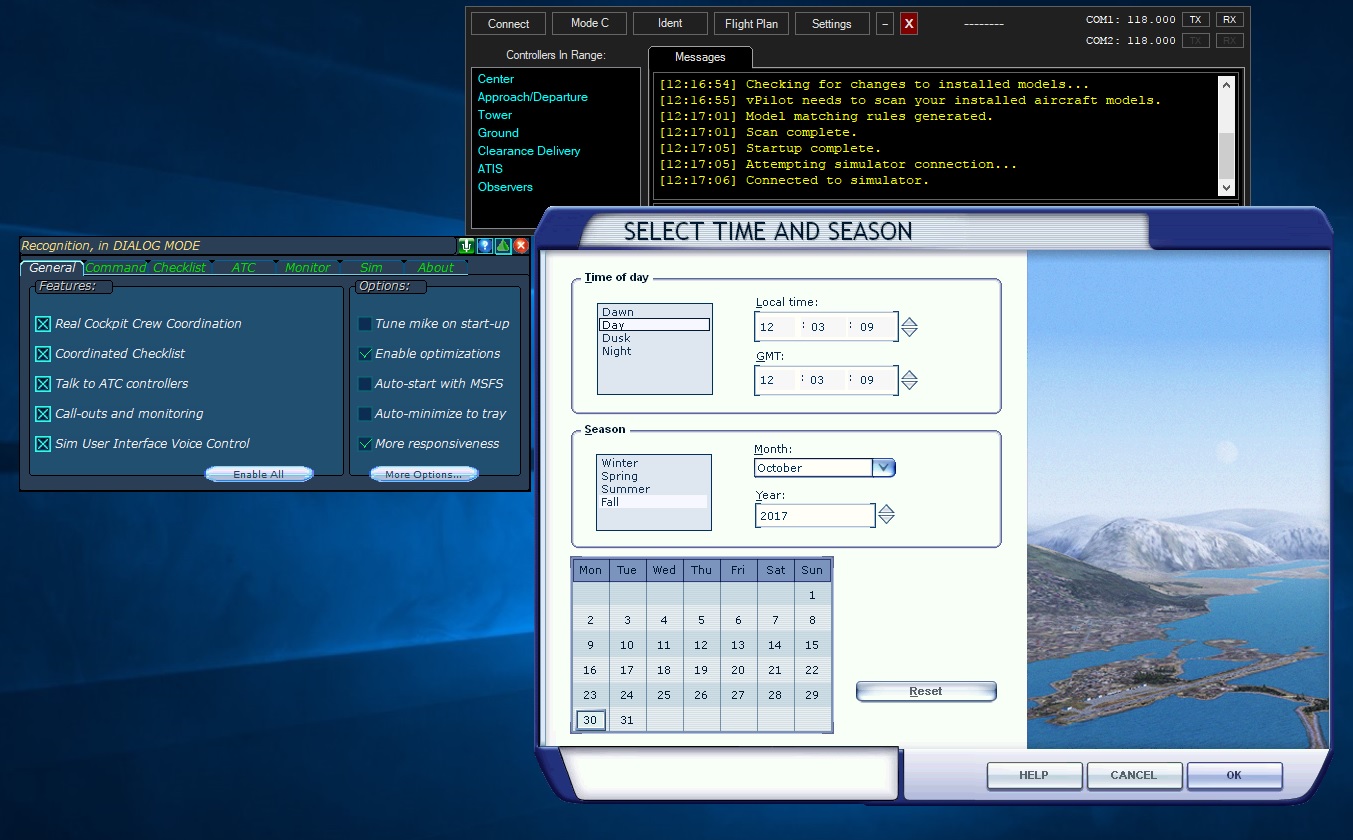1353x840 pixels.
Task: Click the green triangle icon in Recognition title bar
Action: pos(503,246)
